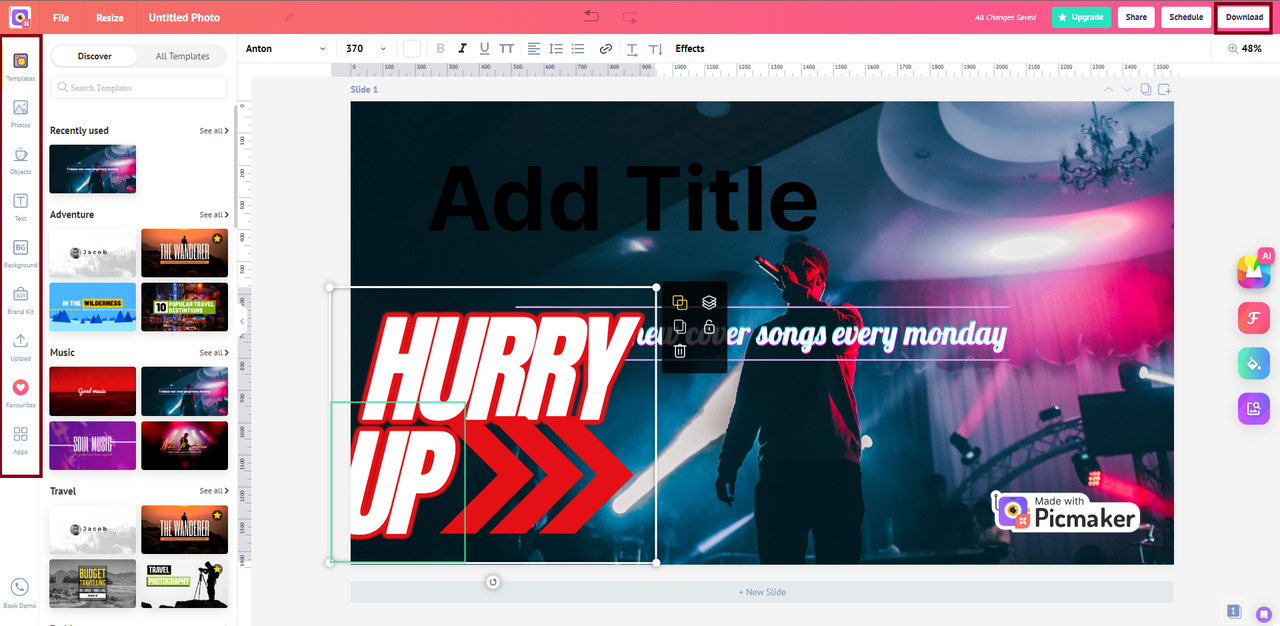Toggle underline text formatting
The image size is (1280, 626).
[x=485, y=48]
